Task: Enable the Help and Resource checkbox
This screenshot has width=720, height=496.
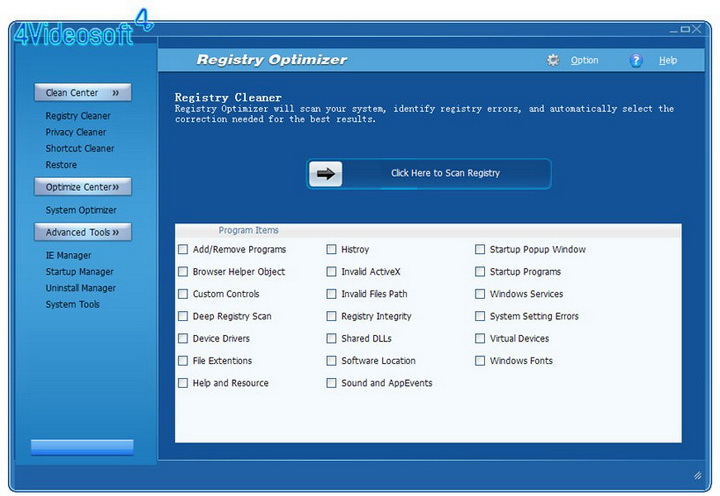Action: 183,383
